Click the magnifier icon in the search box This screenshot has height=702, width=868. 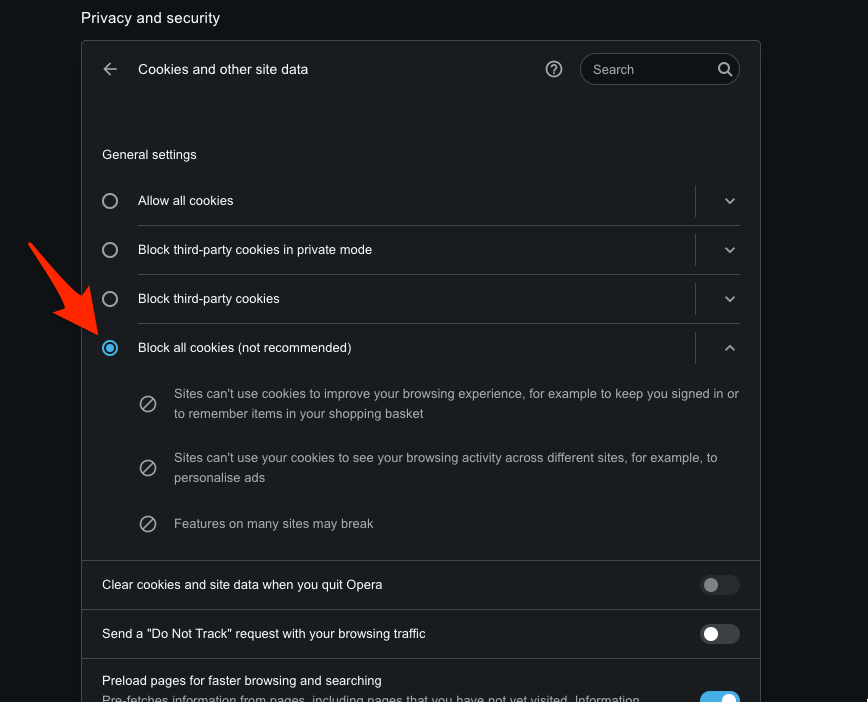[725, 69]
